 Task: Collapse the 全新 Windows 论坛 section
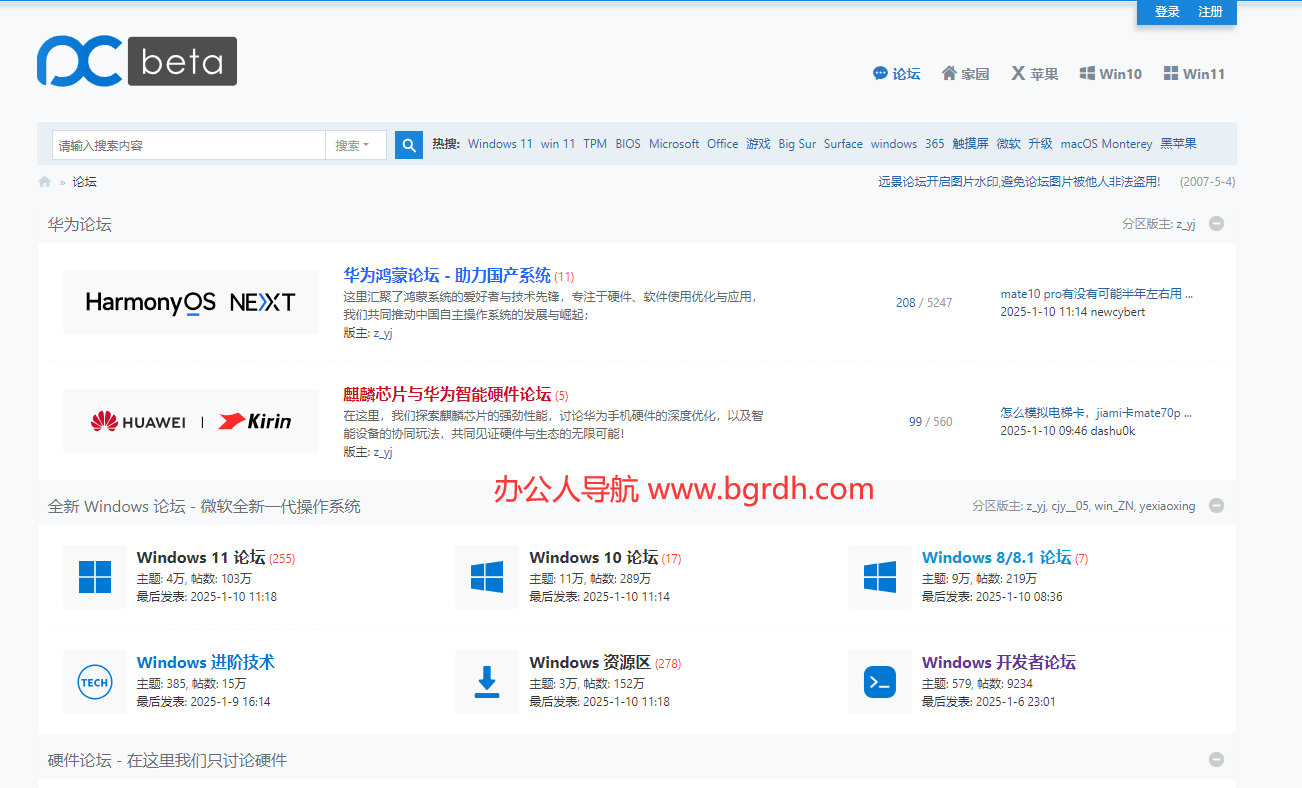(x=1217, y=506)
